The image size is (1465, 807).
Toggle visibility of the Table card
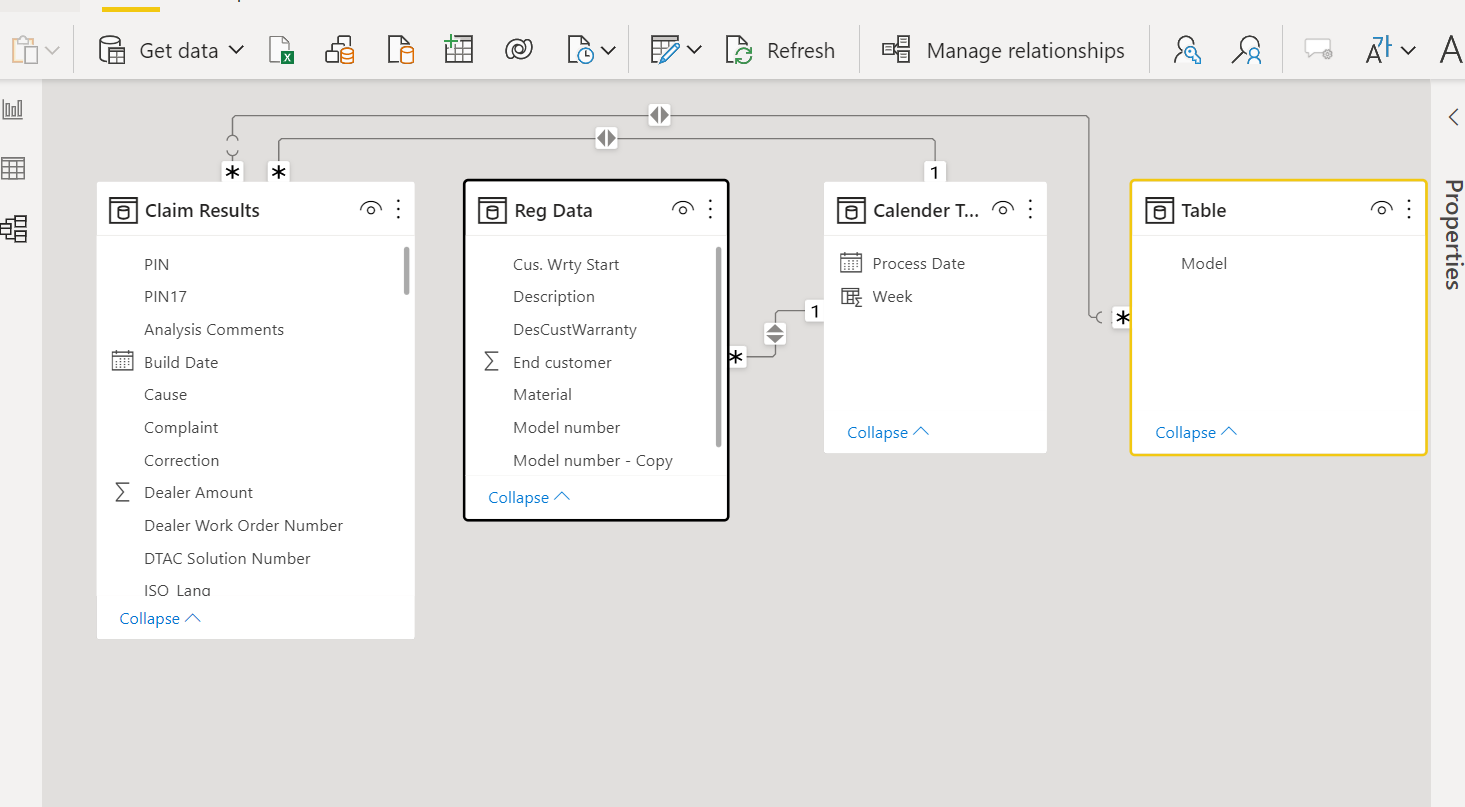click(x=1381, y=209)
